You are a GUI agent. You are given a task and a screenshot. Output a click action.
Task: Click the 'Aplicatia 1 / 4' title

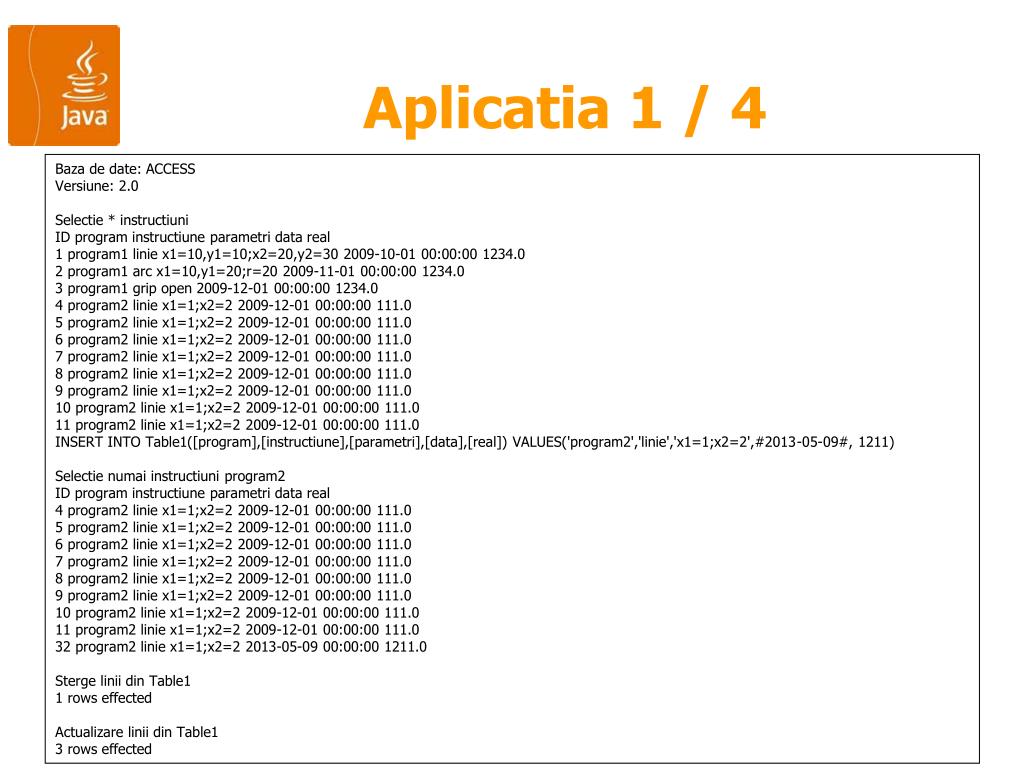pos(564,109)
